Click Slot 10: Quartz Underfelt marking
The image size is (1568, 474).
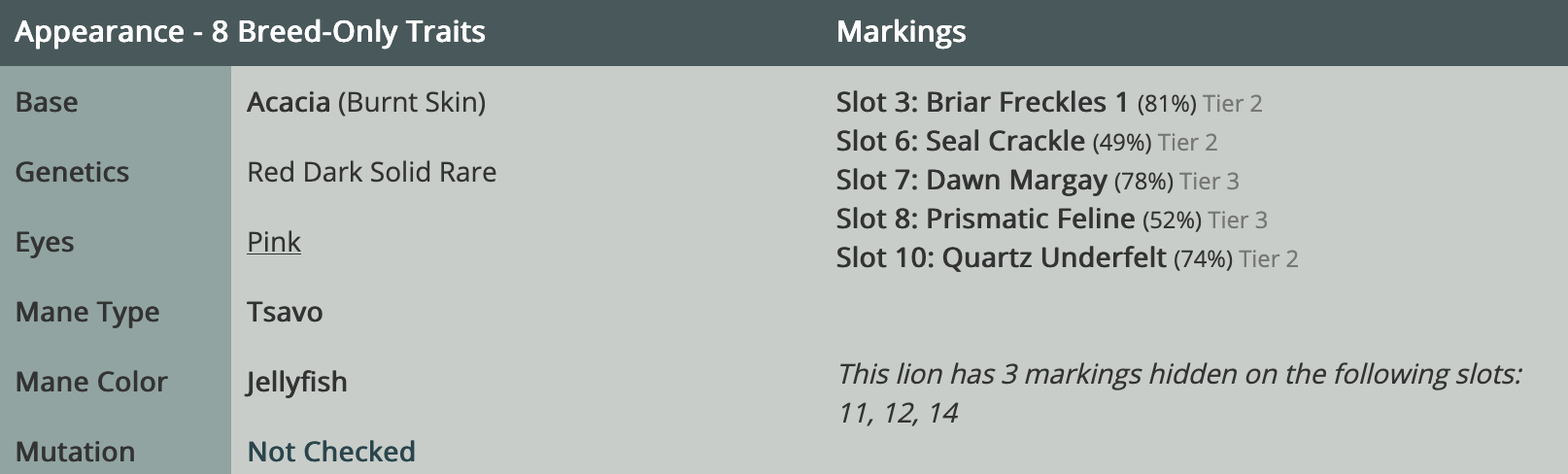coord(1002,257)
